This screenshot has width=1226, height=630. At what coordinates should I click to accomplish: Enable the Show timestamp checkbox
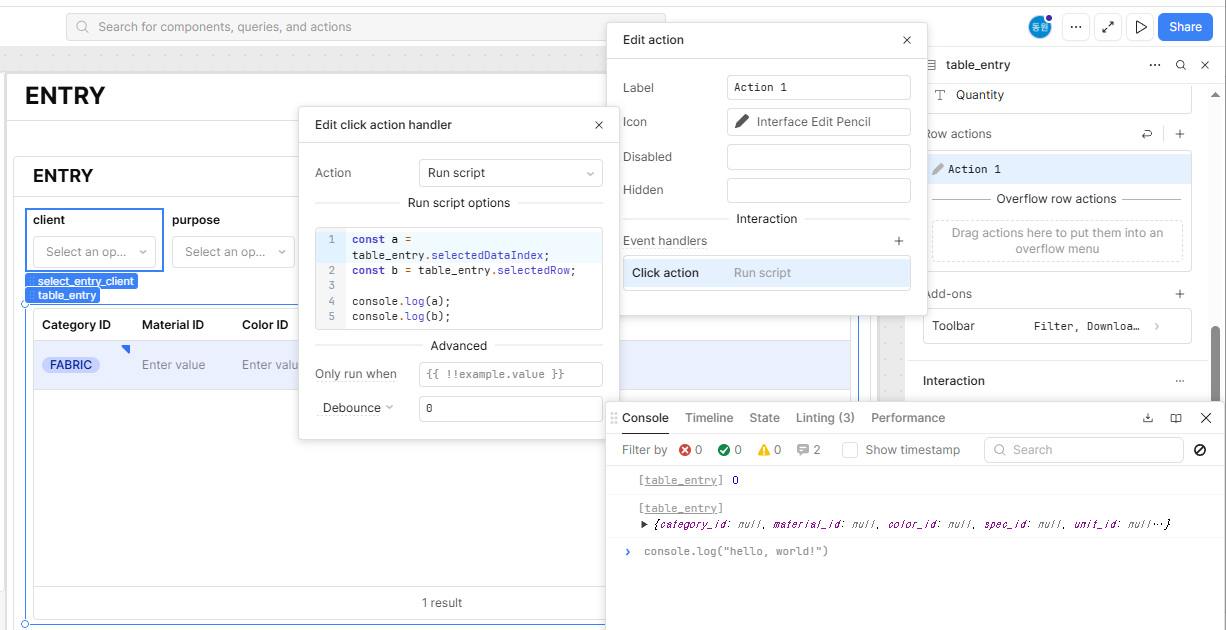(x=850, y=450)
